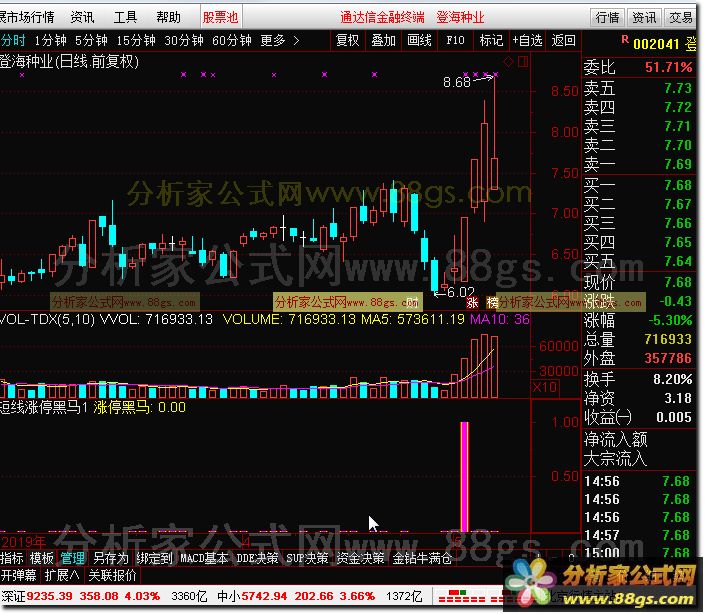705x614 pixels.
Task: Open the 画线 drawing tool
Action: tap(419, 40)
